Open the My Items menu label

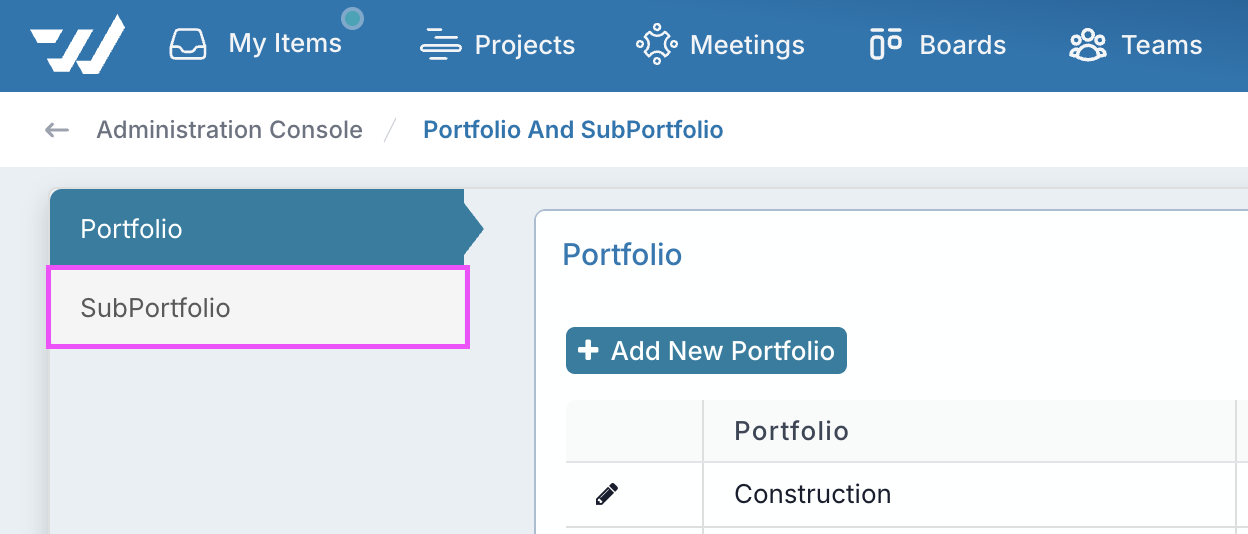click(x=285, y=44)
